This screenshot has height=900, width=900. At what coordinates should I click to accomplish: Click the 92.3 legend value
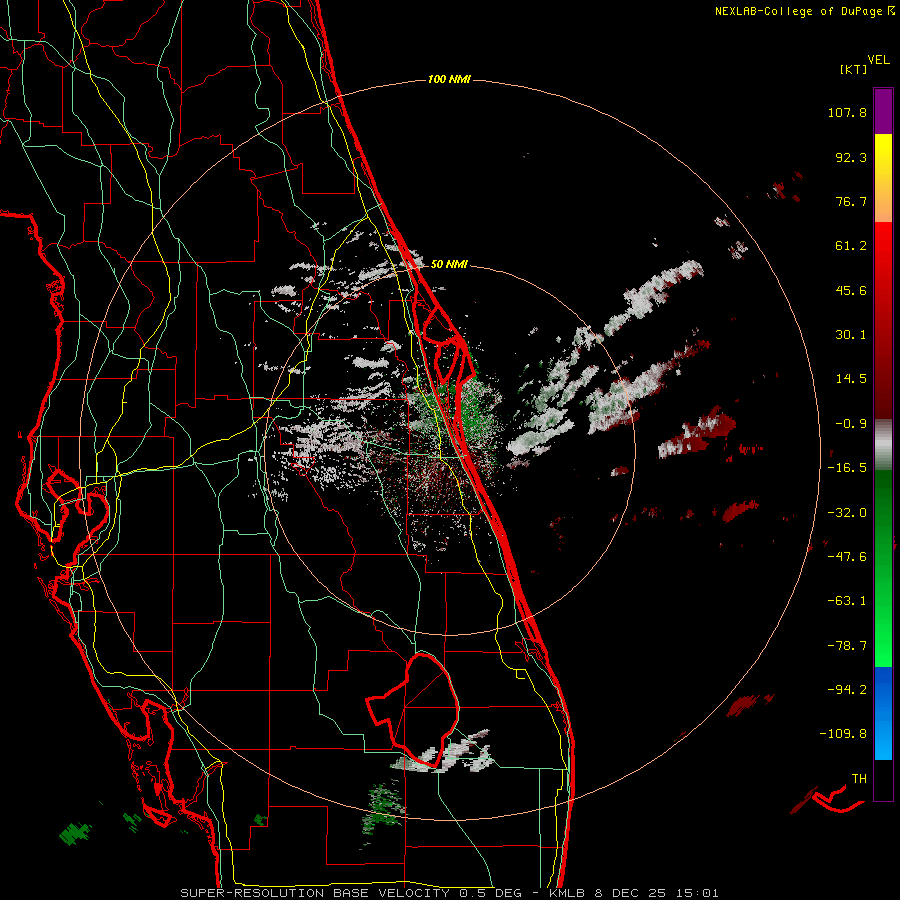851,157
